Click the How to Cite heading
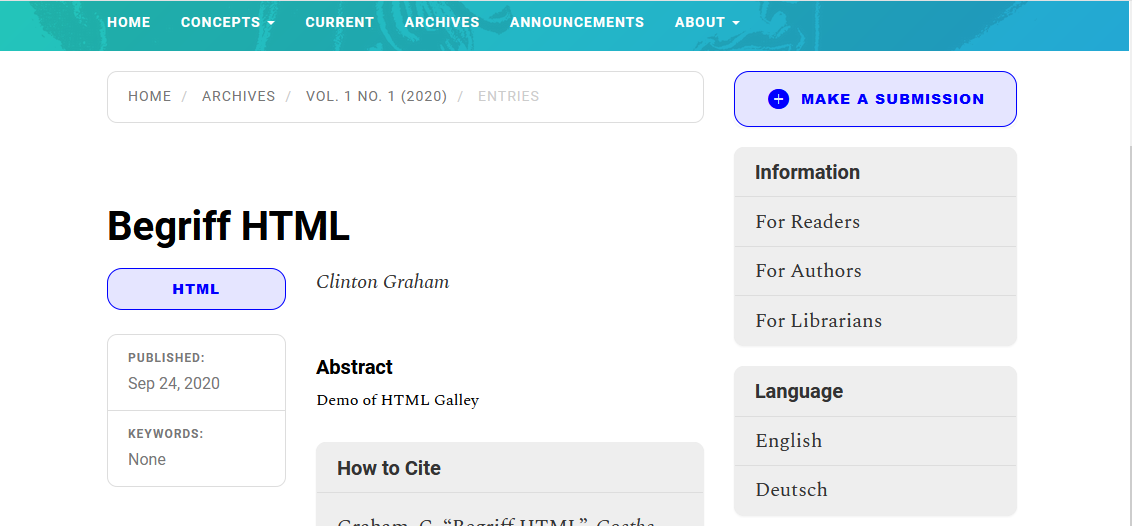This screenshot has height=526, width=1132. point(389,468)
